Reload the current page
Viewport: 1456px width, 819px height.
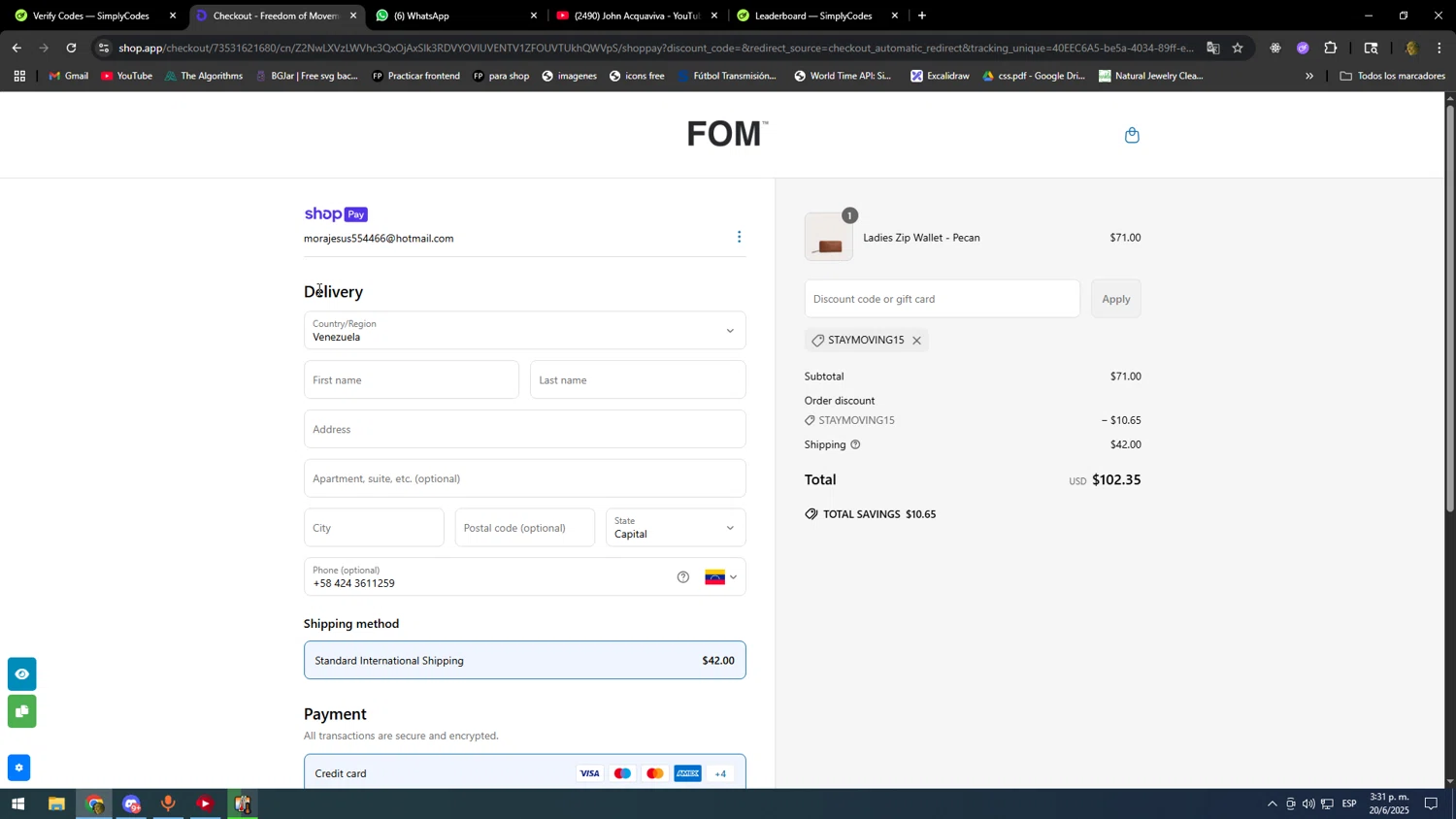[72, 48]
